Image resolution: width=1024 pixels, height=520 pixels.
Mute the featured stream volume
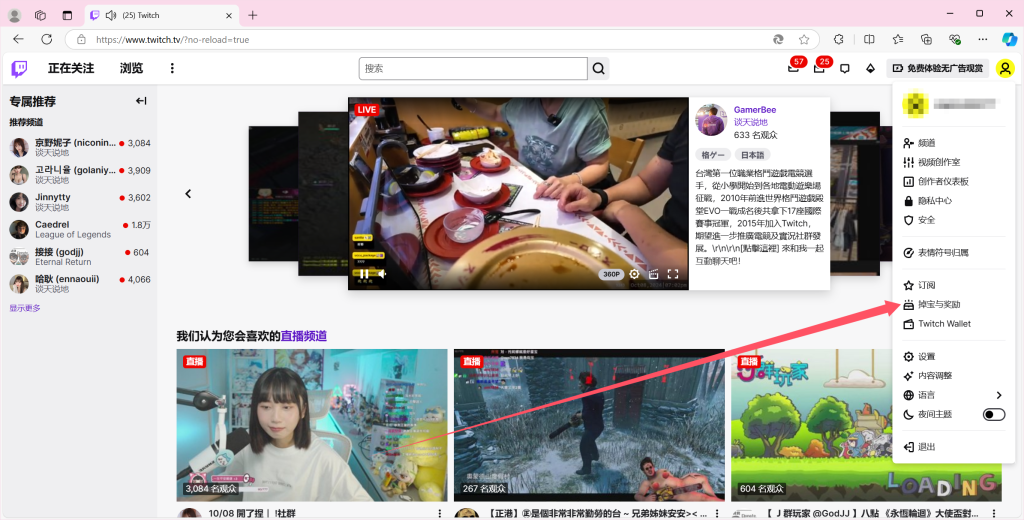(x=382, y=274)
